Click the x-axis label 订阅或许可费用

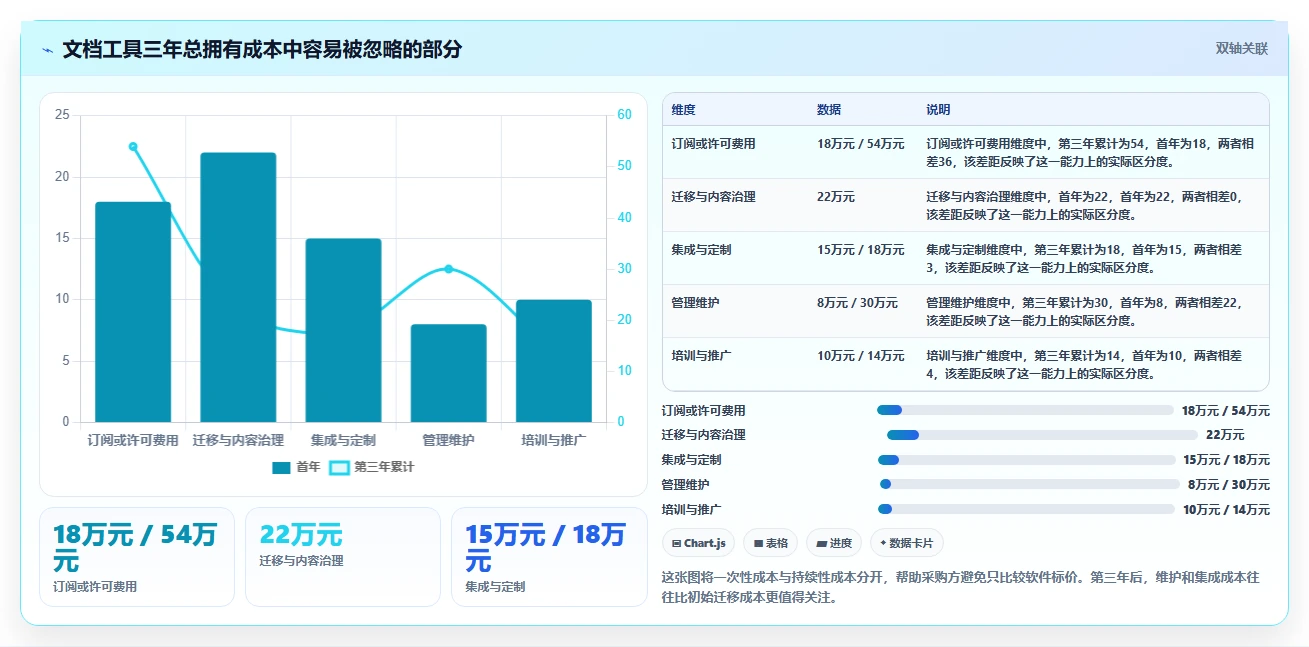(133, 440)
